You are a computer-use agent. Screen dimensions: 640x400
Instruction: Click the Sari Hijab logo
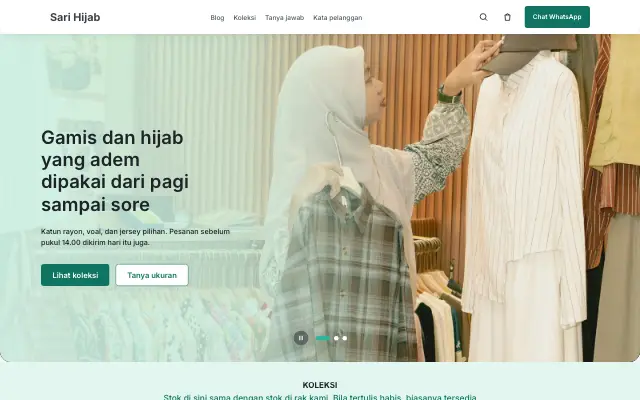[75, 17]
